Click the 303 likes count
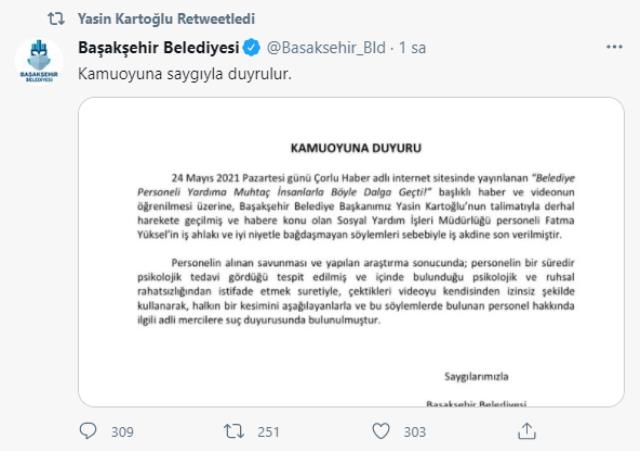This screenshot has height=451, width=640. click(x=415, y=432)
